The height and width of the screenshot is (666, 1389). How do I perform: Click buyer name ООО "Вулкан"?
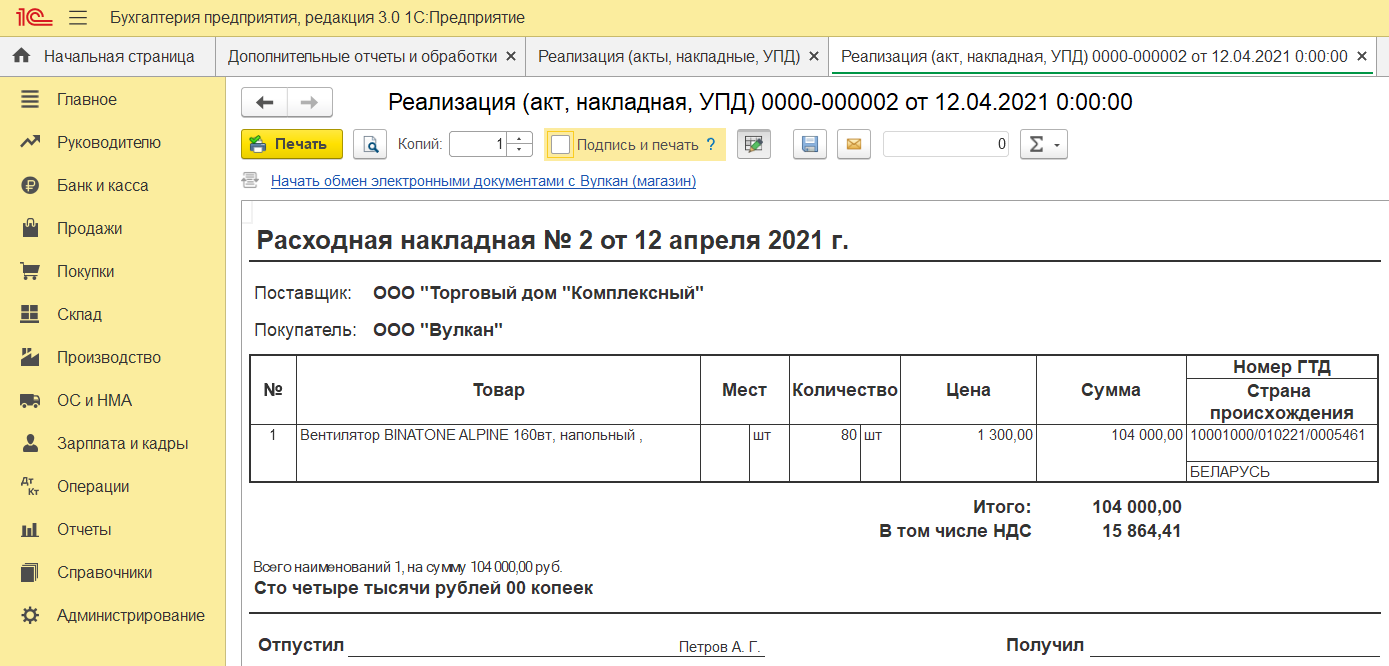coord(438,329)
